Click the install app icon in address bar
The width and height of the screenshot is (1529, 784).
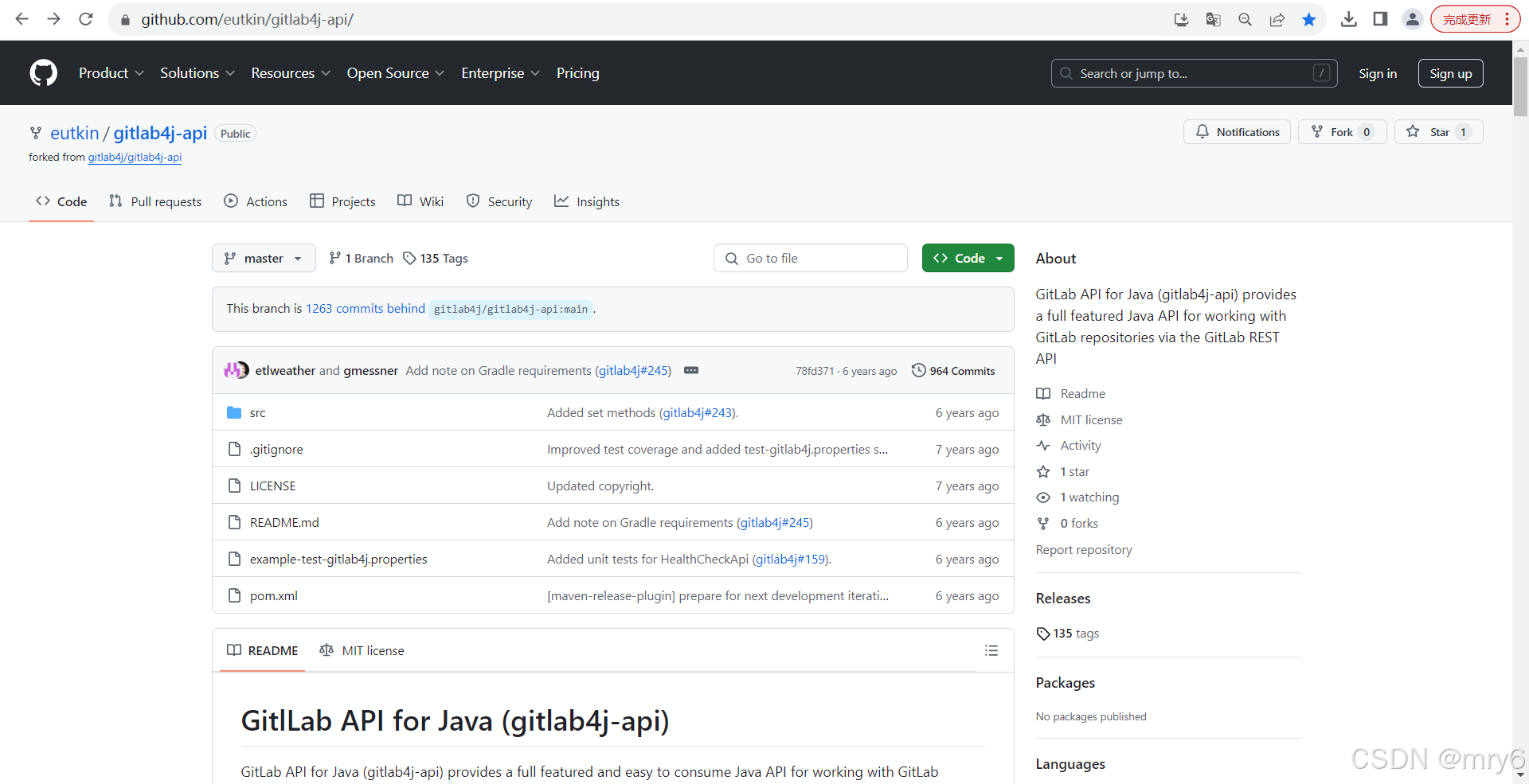tap(1182, 19)
